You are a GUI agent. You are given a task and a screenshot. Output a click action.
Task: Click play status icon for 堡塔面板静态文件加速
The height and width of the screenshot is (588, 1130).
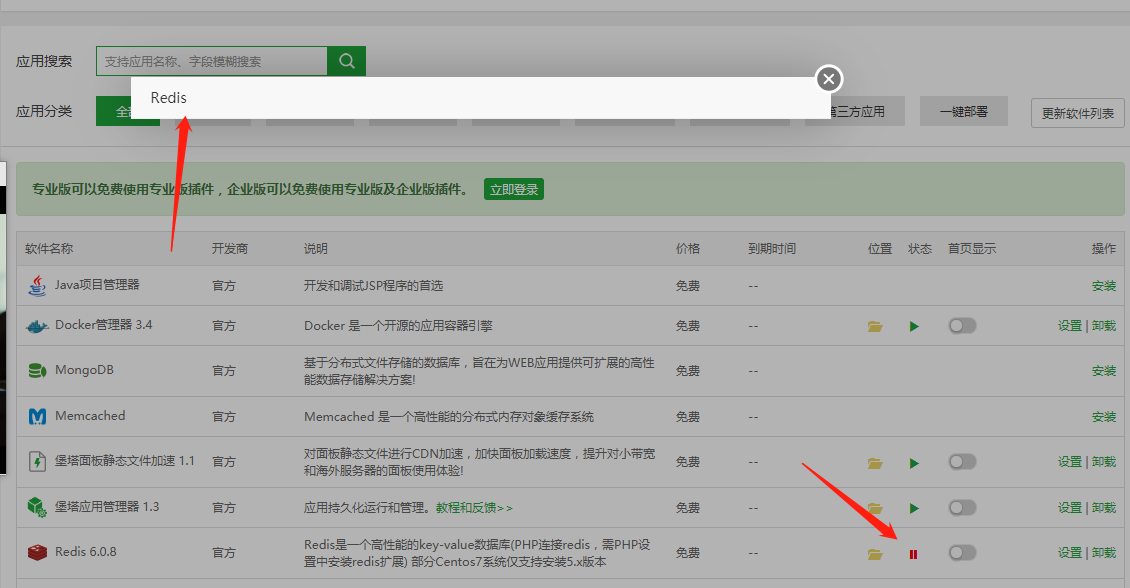pyautogui.click(x=914, y=463)
